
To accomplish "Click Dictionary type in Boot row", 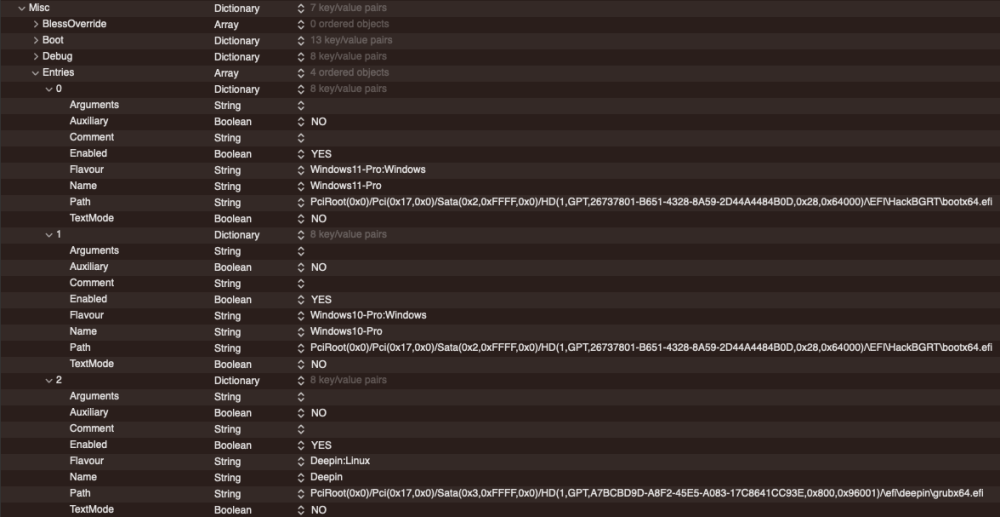I will [x=237, y=41].
